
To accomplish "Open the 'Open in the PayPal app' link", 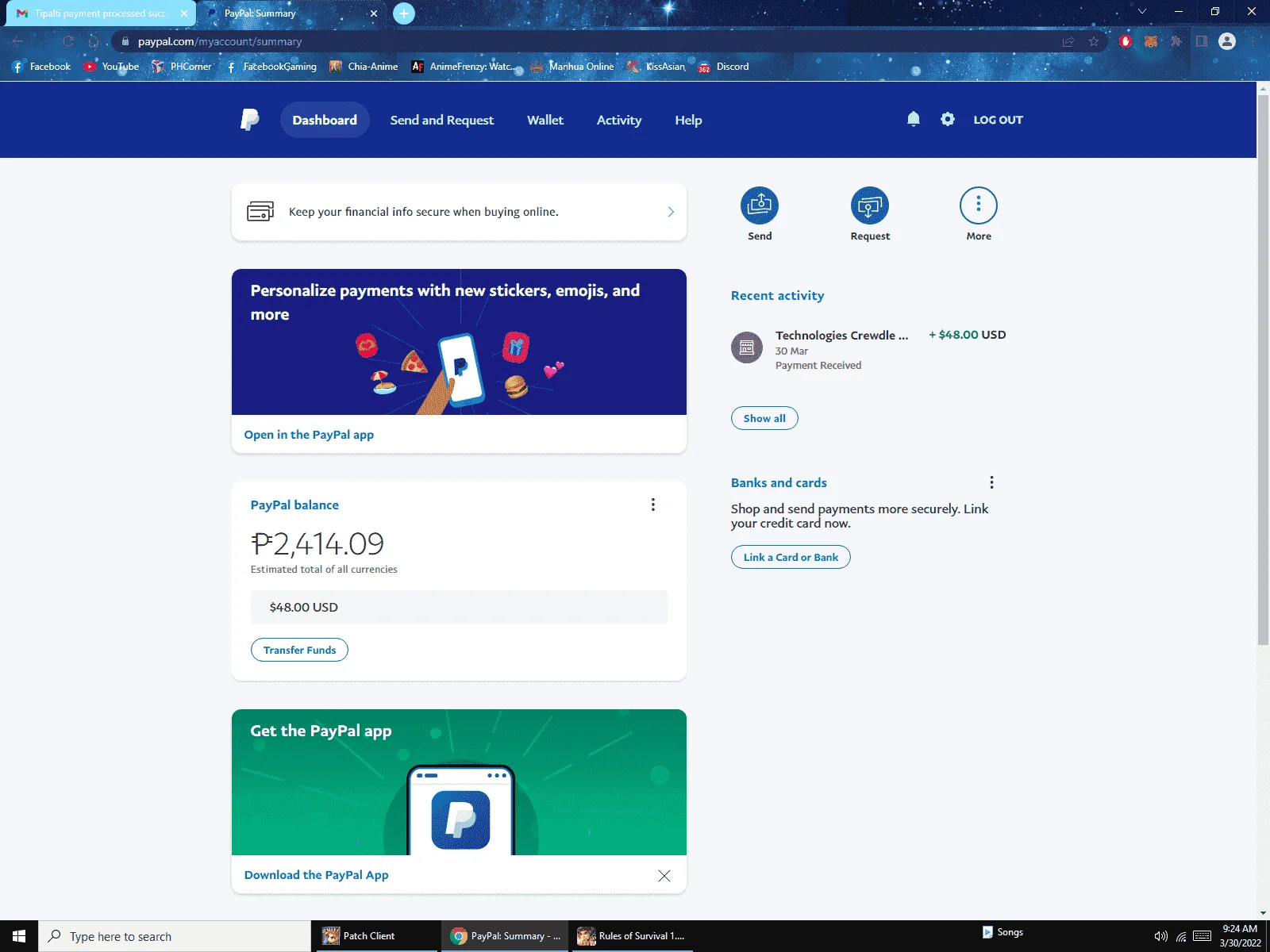I will pos(309,435).
